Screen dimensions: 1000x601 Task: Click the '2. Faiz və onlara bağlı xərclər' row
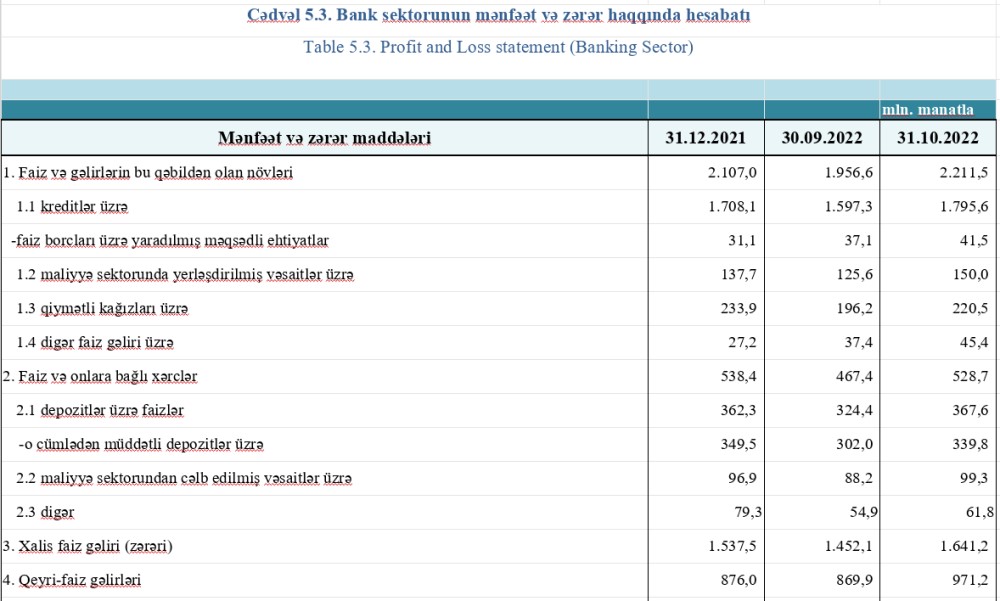click(x=100, y=376)
